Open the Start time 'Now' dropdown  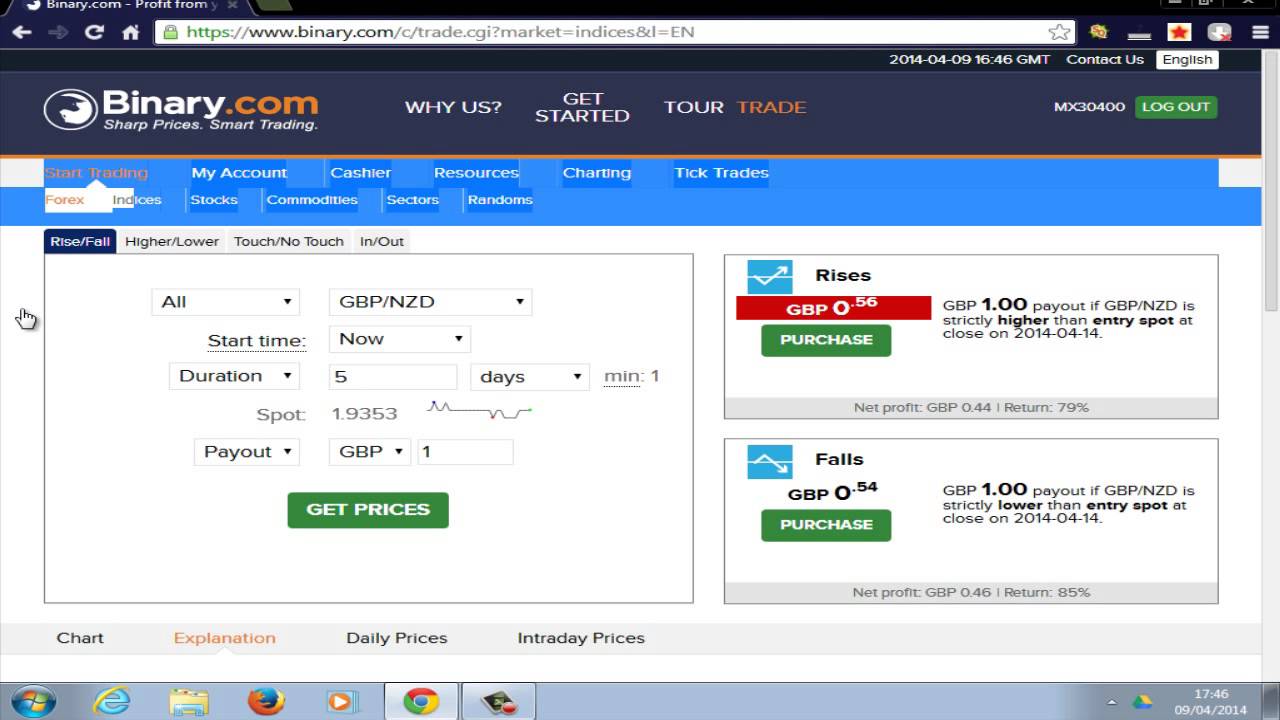[400, 339]
